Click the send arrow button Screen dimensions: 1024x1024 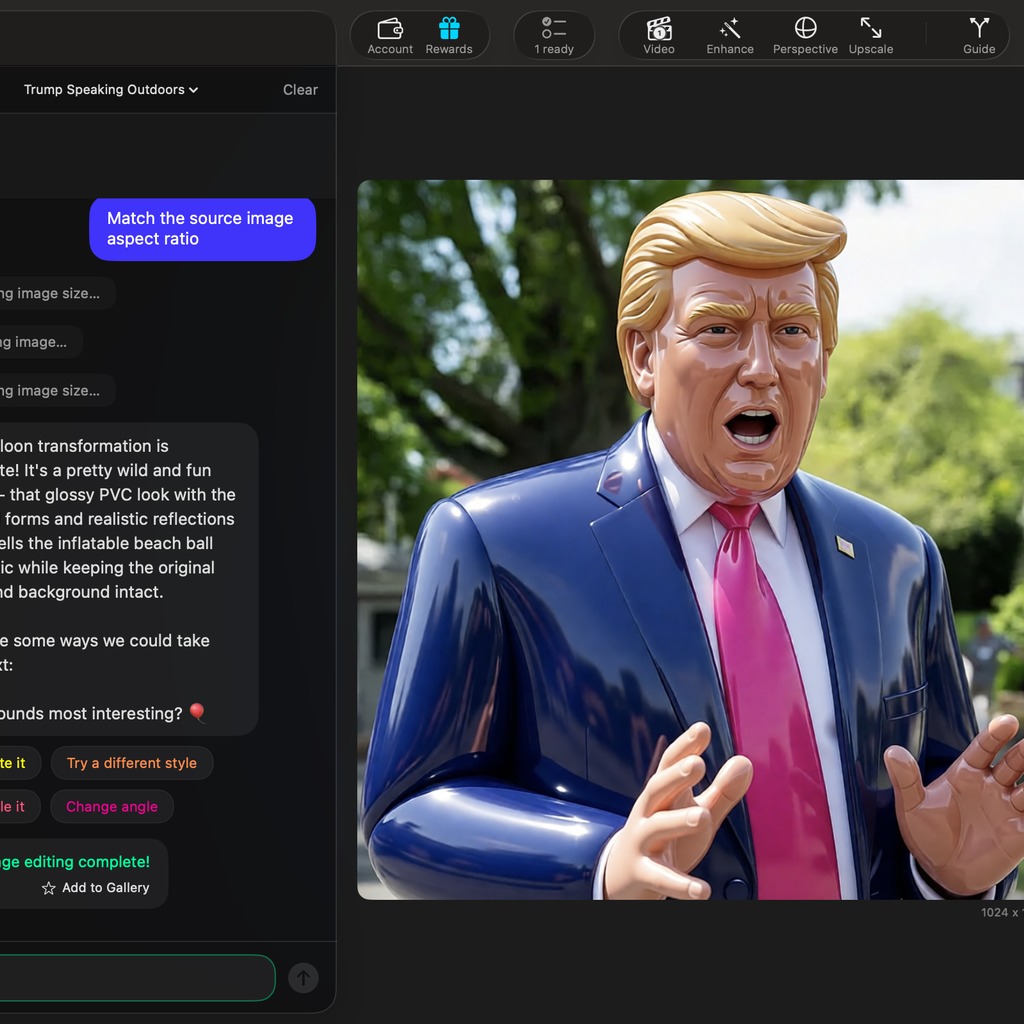click(x=303, y=978)
